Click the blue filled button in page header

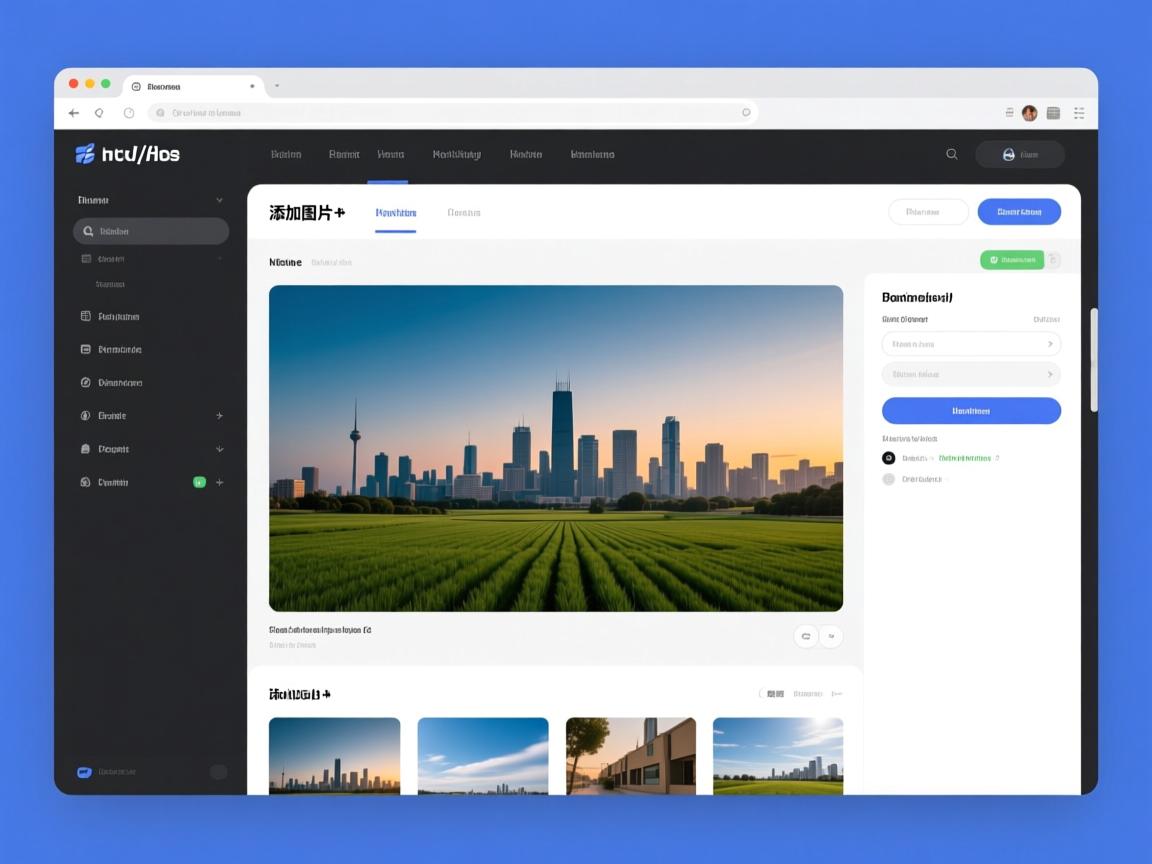click(x=1018, y=212)
